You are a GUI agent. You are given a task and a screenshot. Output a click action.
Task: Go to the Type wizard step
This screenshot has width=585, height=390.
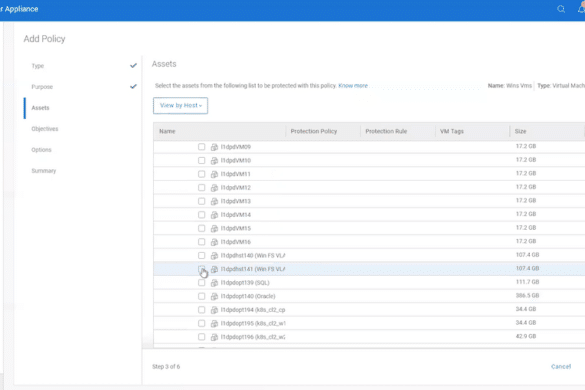38,66
